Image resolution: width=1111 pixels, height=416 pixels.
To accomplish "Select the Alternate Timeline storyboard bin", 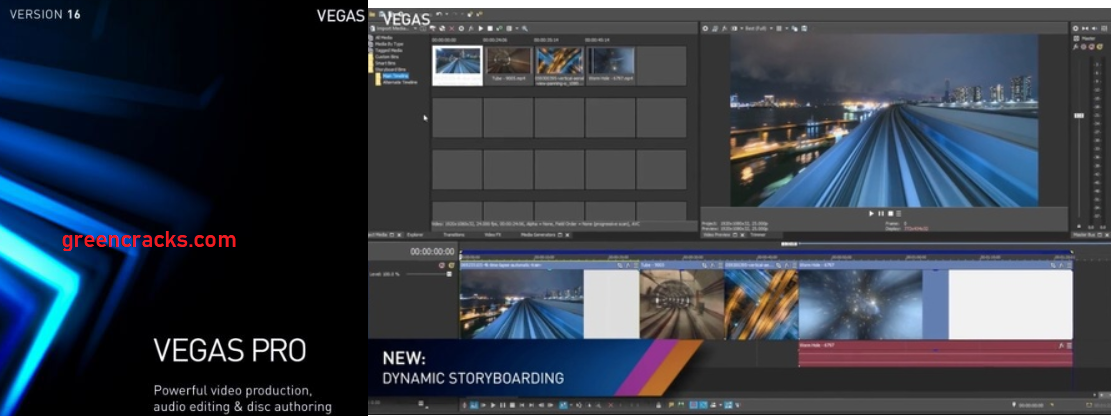I will [x=400, y=82].
